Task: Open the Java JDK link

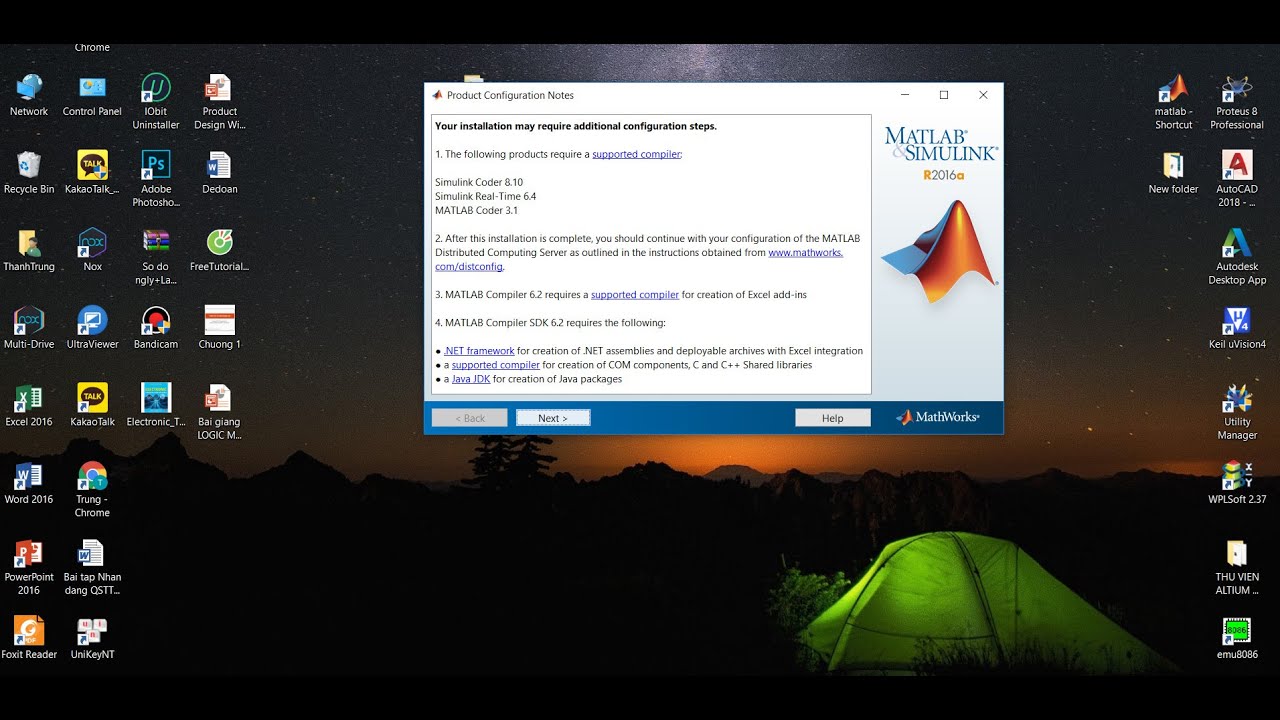Action: point(470,379)
